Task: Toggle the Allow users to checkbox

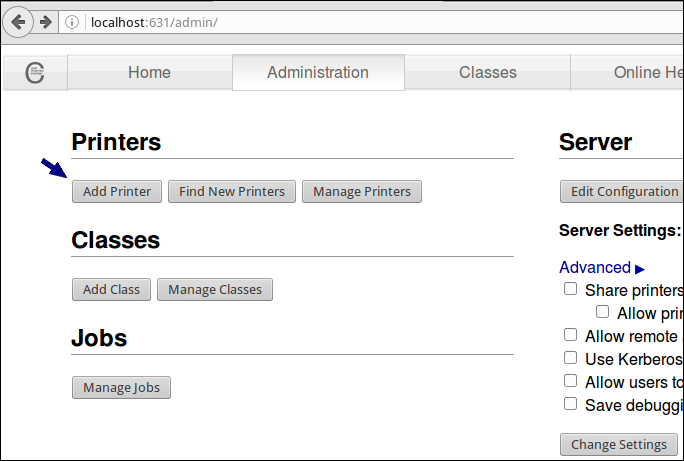Action: click(571, 381)
